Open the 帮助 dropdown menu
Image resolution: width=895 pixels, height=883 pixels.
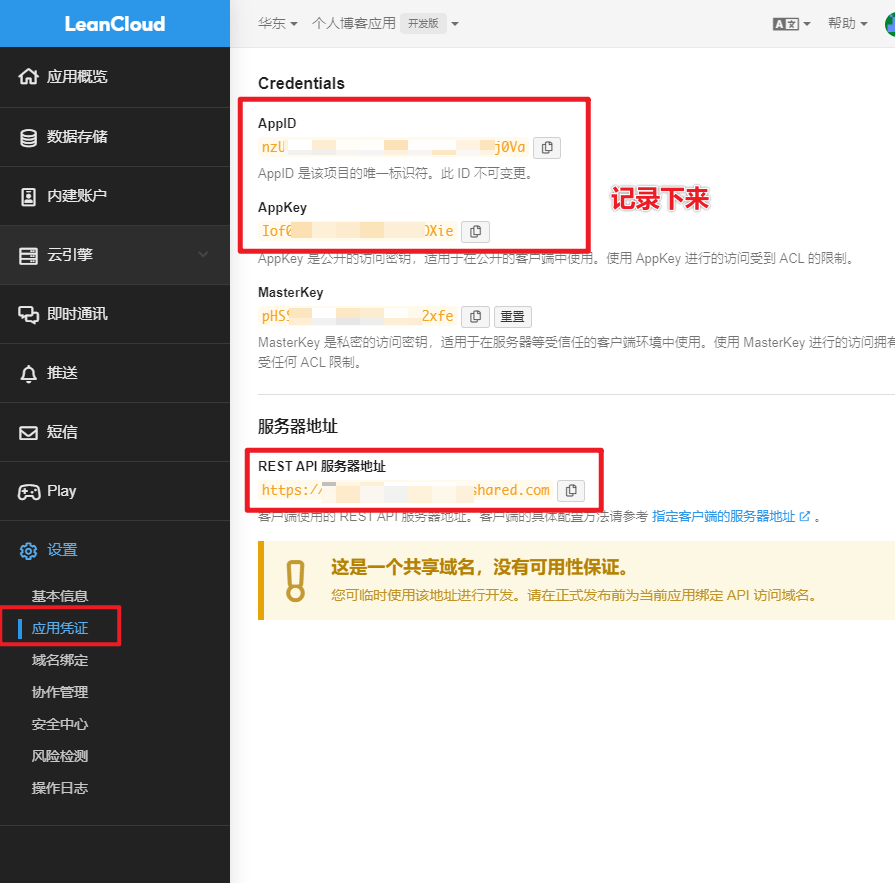pyautogui.click(x=847, y=24)
